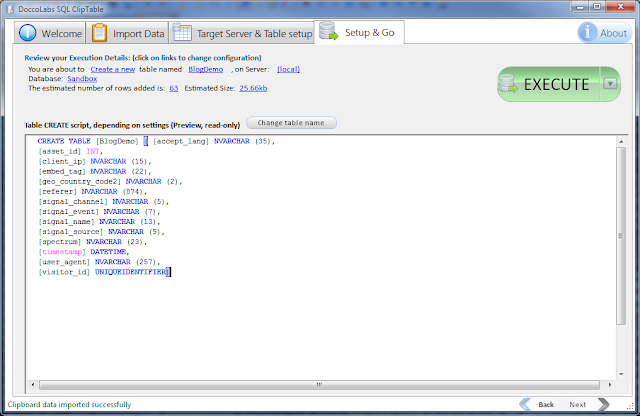Click the BlogDemo table name link
Image resolution: width=640 pixels, height=416 pixels.
[206, 69]
